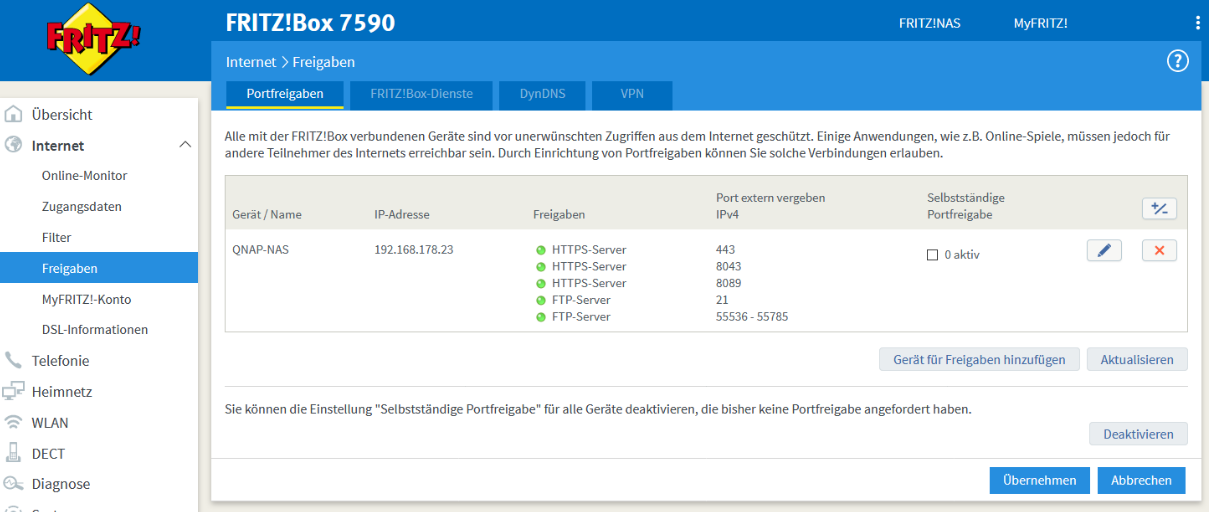Delete QNAP-NAS entry with red X
Image resolution: width=1209 pixels, height=512 pixels.
pyautogui.click(x=1159, y=250)
